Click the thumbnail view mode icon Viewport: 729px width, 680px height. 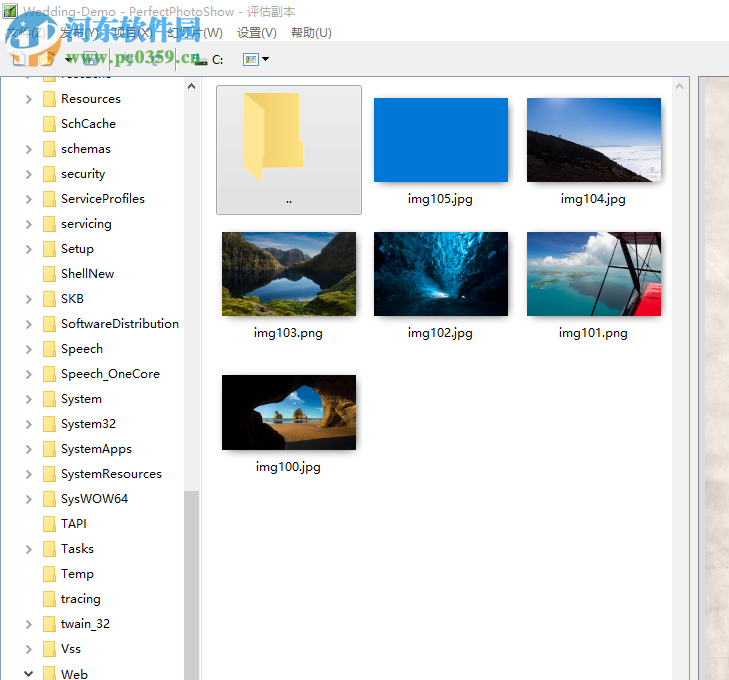pyautogui.click(x=251, y=59)
